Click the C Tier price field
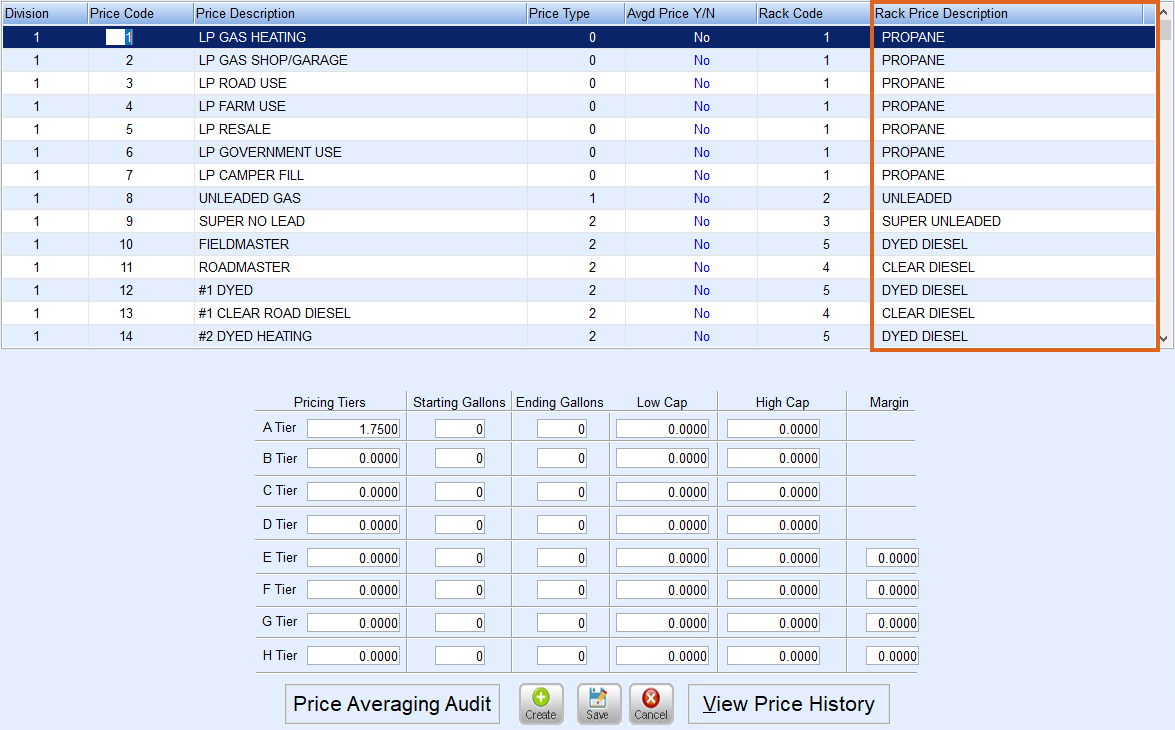 coord(354,492)
